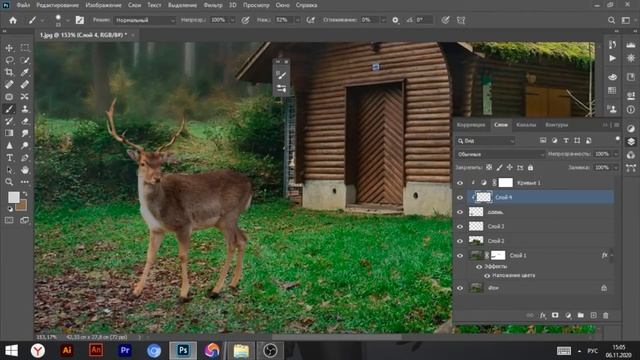Viewport: 640px width, 360px height.
Task: Hide the Слой 2 layer
Action: 460,241
